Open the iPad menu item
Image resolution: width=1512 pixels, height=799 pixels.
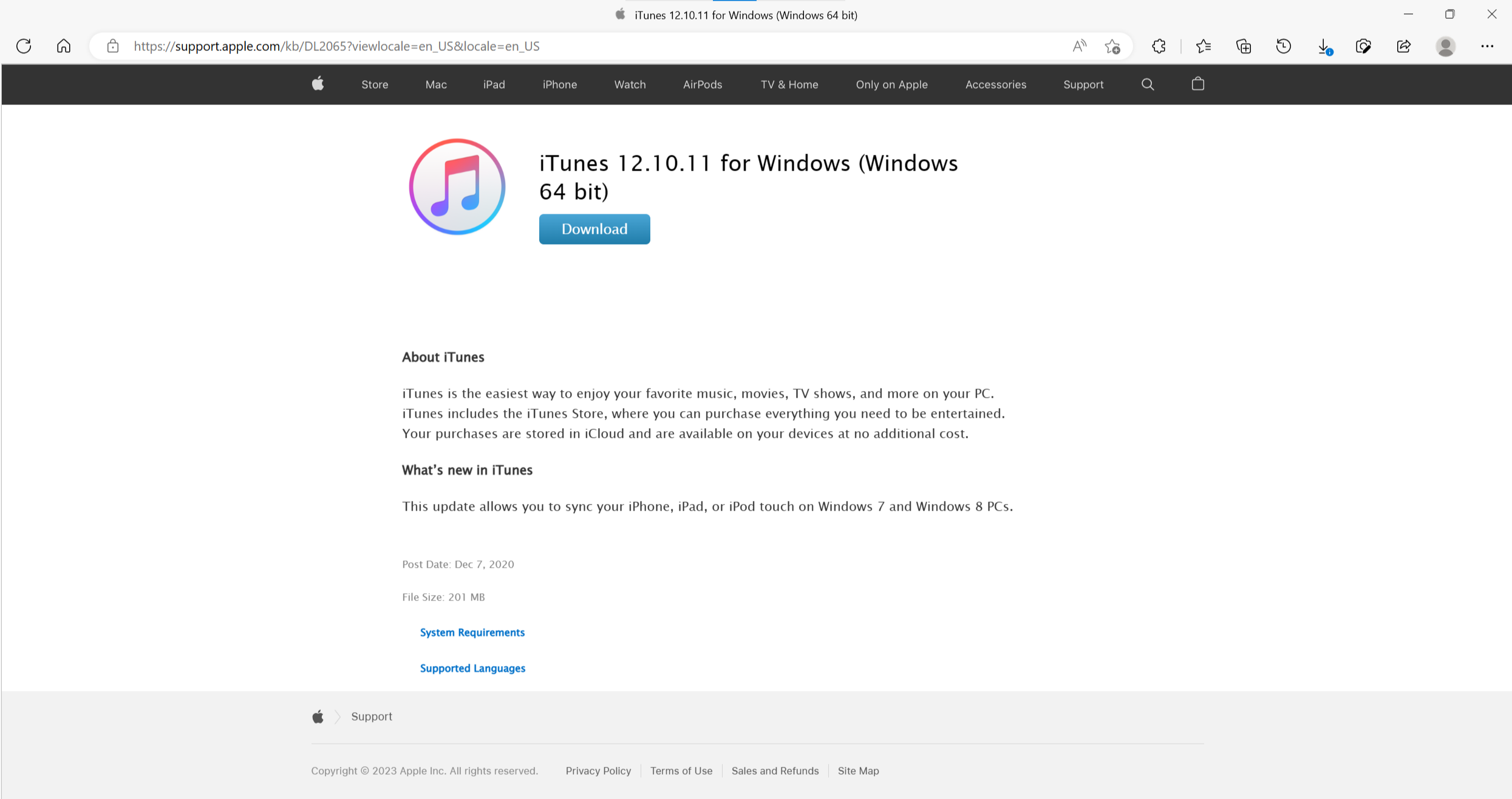(x=494, y=84)
